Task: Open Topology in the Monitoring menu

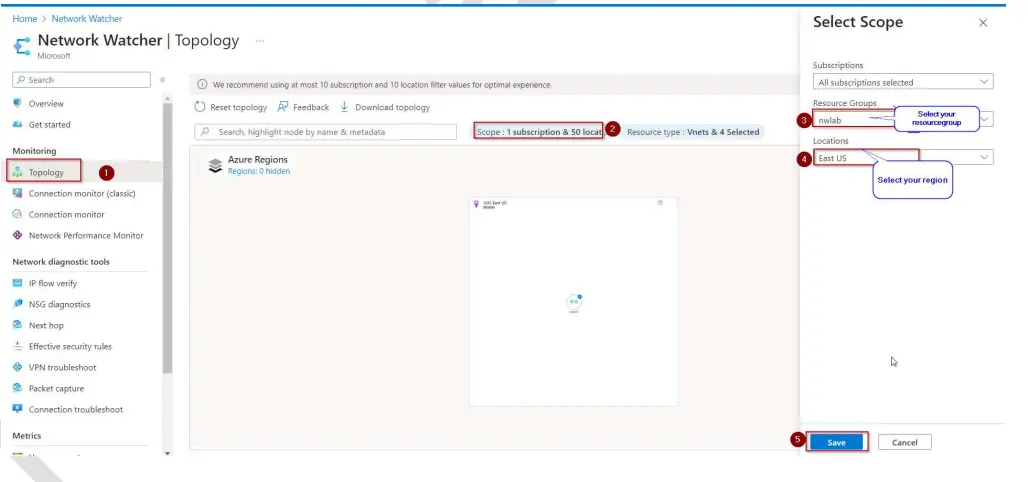Action: coord(46,172)
